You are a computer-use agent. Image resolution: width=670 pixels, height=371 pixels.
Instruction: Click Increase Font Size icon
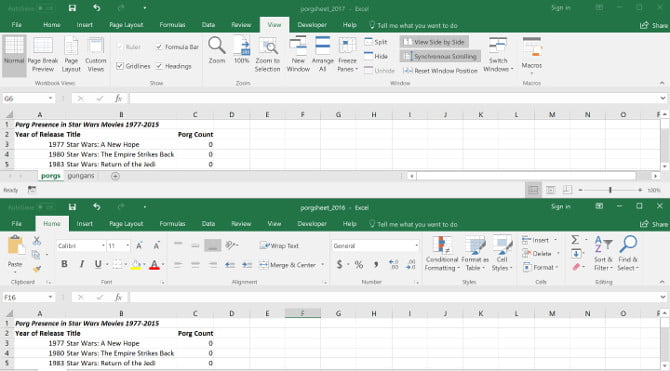tap(139, 246)
